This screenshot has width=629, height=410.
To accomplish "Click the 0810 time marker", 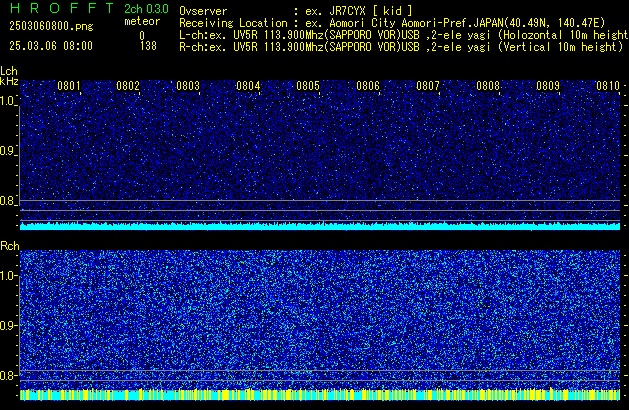I will [608, 86].
